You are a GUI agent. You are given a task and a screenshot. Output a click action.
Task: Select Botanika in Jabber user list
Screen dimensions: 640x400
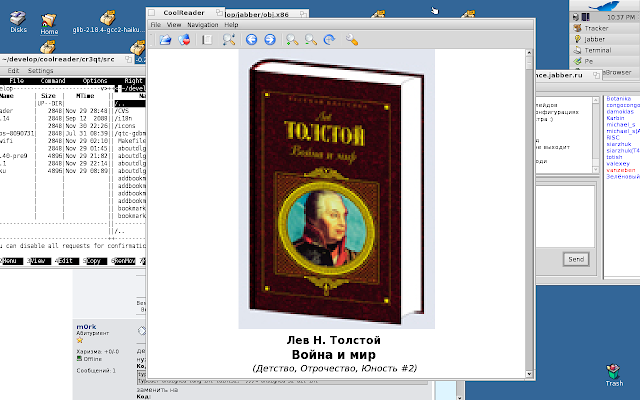(x=618, y=99)
